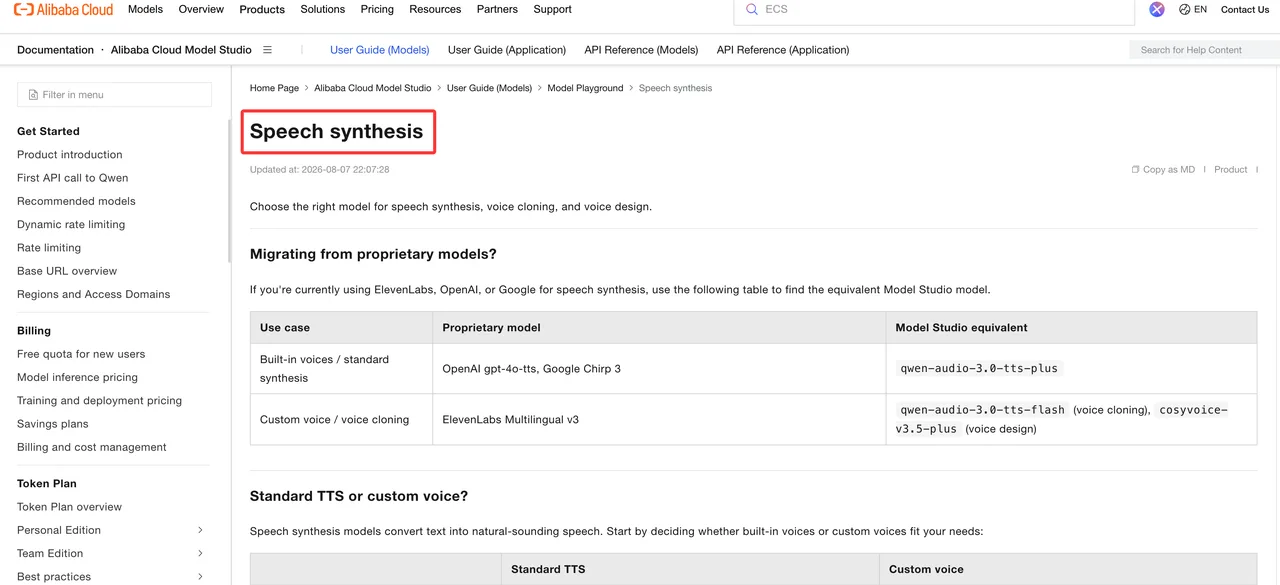Image resolution: width=1280 pixels, height=585 pixels.
Task: Switch to User Guide (Models) tab
Action: coord(379,50)
